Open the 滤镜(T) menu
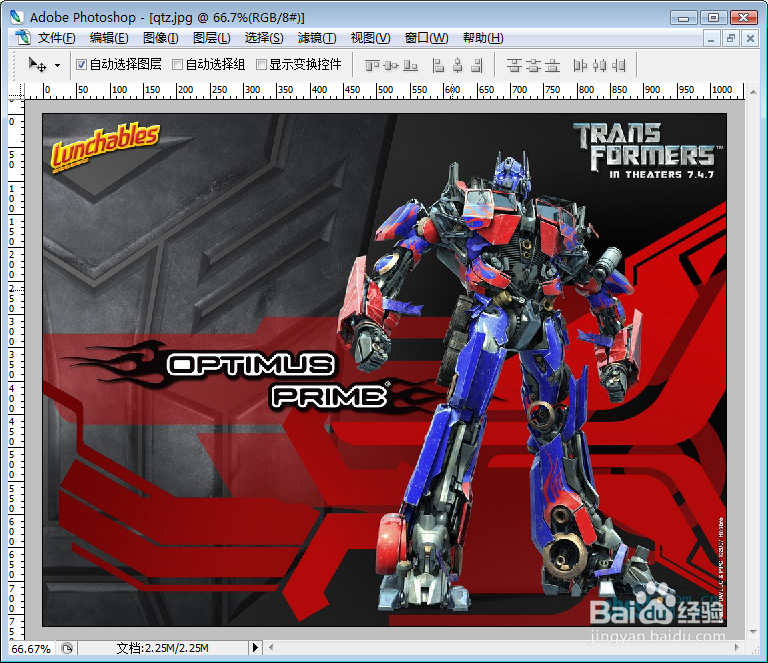The height and width of the screenshot is (663, 768). (x=317, y=38)
